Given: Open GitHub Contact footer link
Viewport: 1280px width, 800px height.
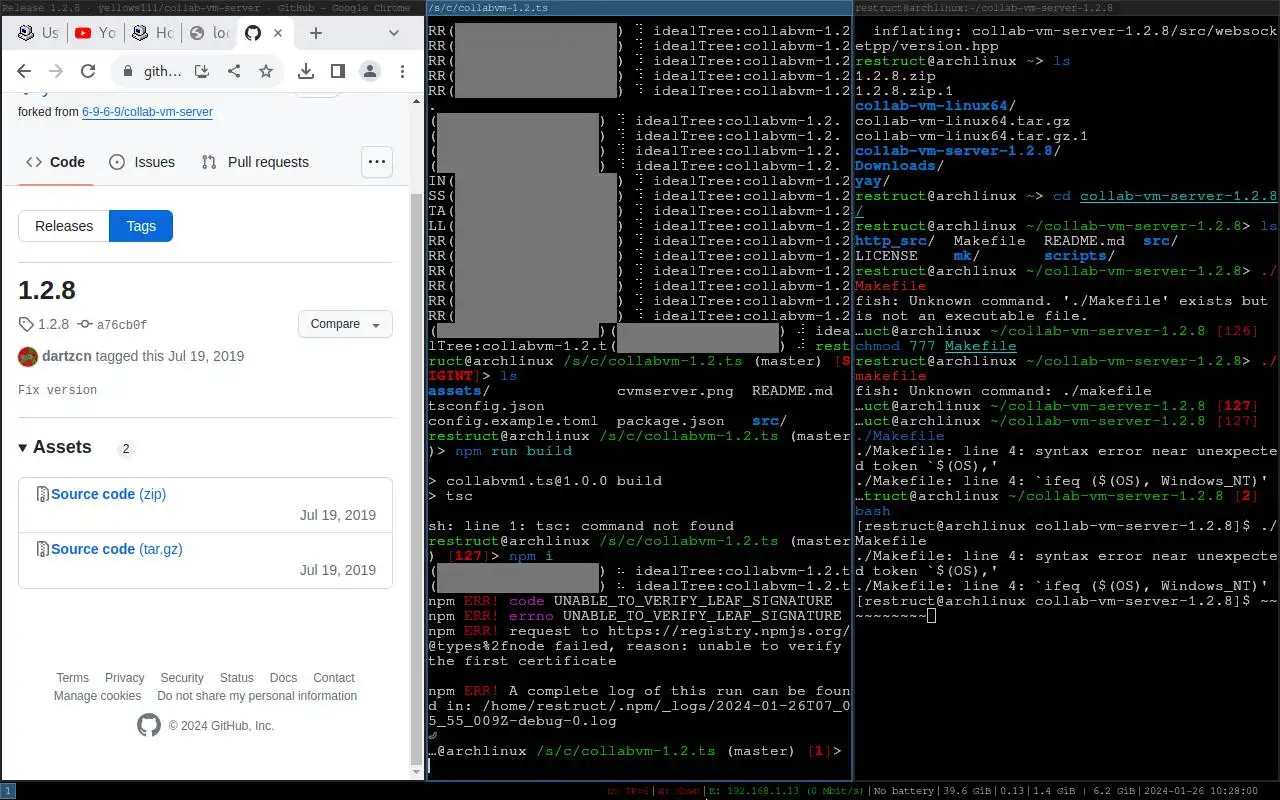Looking at the screenshot, I should click(334, 678).
